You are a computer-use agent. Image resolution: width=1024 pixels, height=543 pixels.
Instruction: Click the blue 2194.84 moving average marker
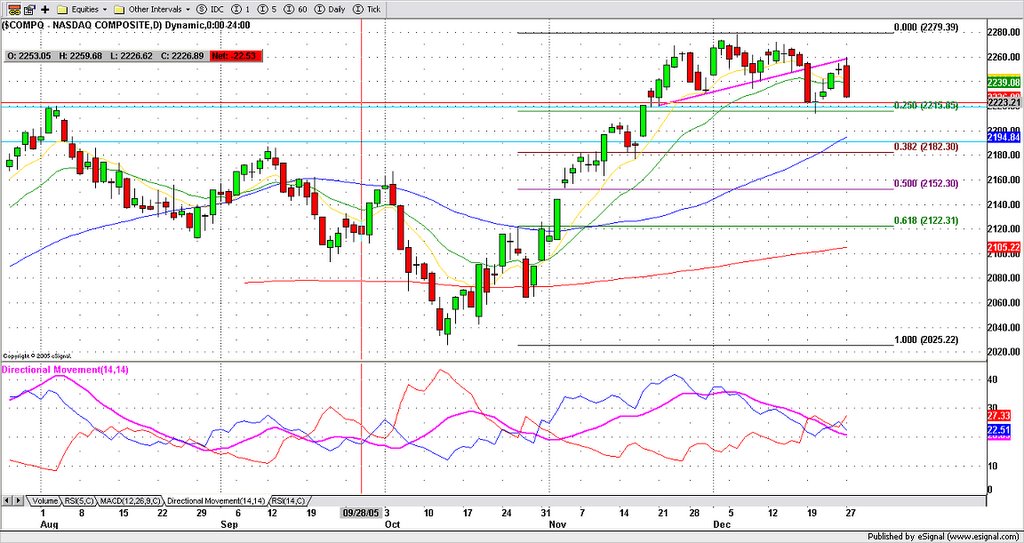(x=1004, y=137)
